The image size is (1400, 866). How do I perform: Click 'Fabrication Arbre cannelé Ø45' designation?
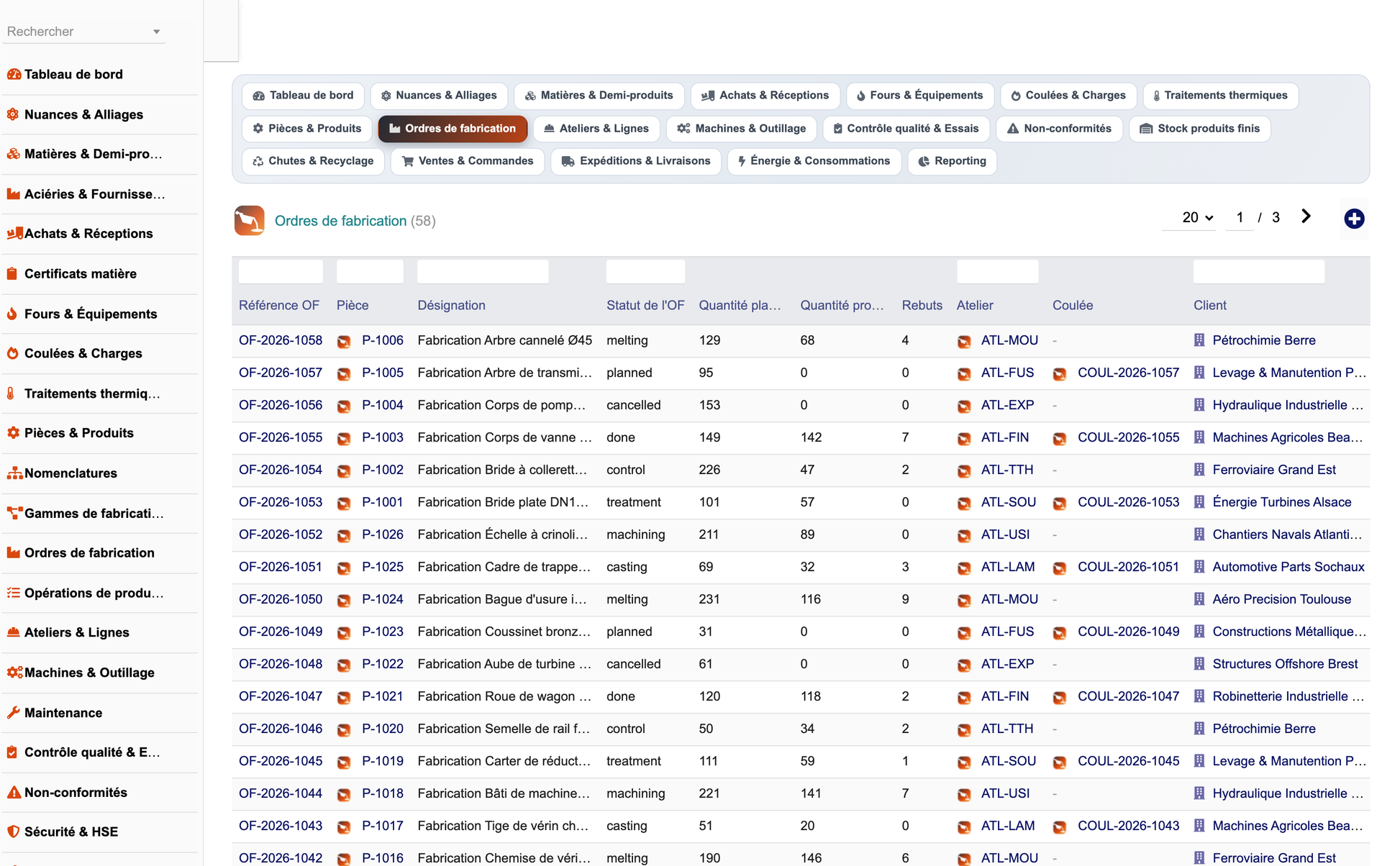[504, 340]
